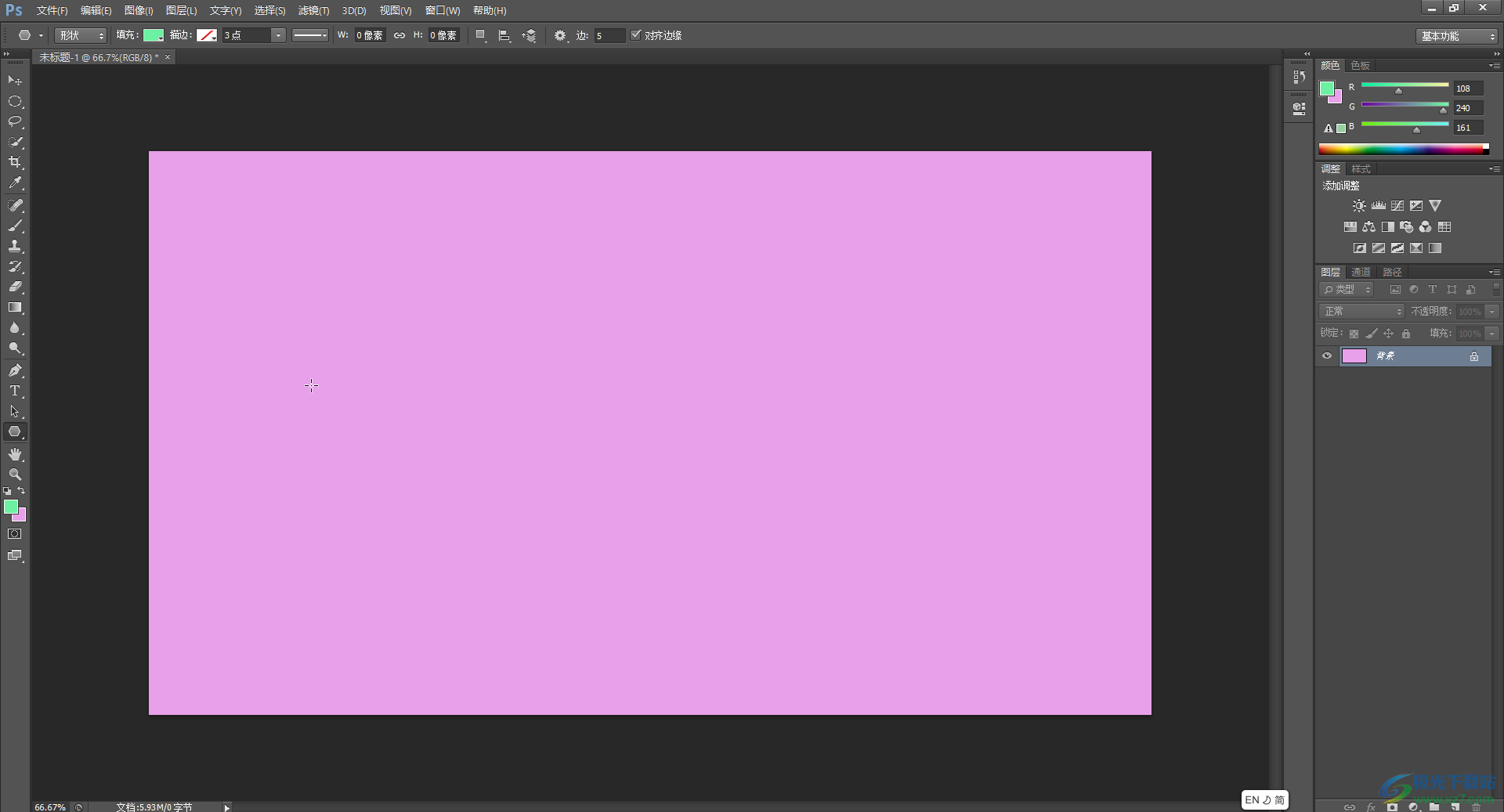Screen dimensions: 1504x812
Task: Add a Brightness/Contrast adjustment
Action: (1359, 206)
